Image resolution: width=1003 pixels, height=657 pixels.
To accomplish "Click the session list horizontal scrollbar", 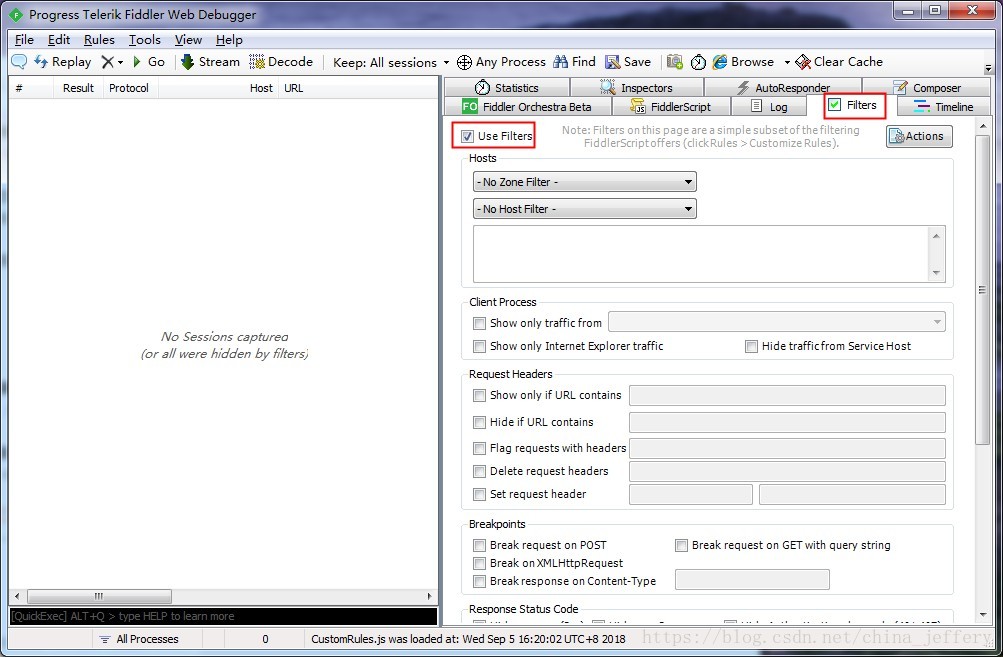I will click(x=99, y=596).
